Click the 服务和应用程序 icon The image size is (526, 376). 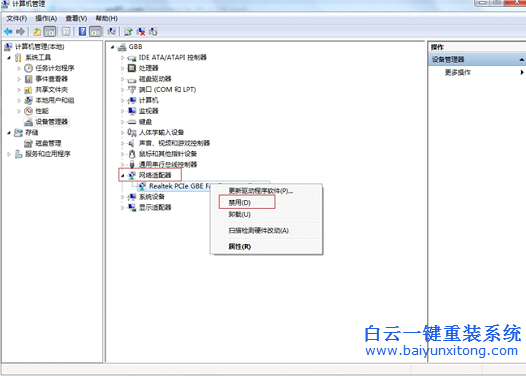(x=19, y=154)
